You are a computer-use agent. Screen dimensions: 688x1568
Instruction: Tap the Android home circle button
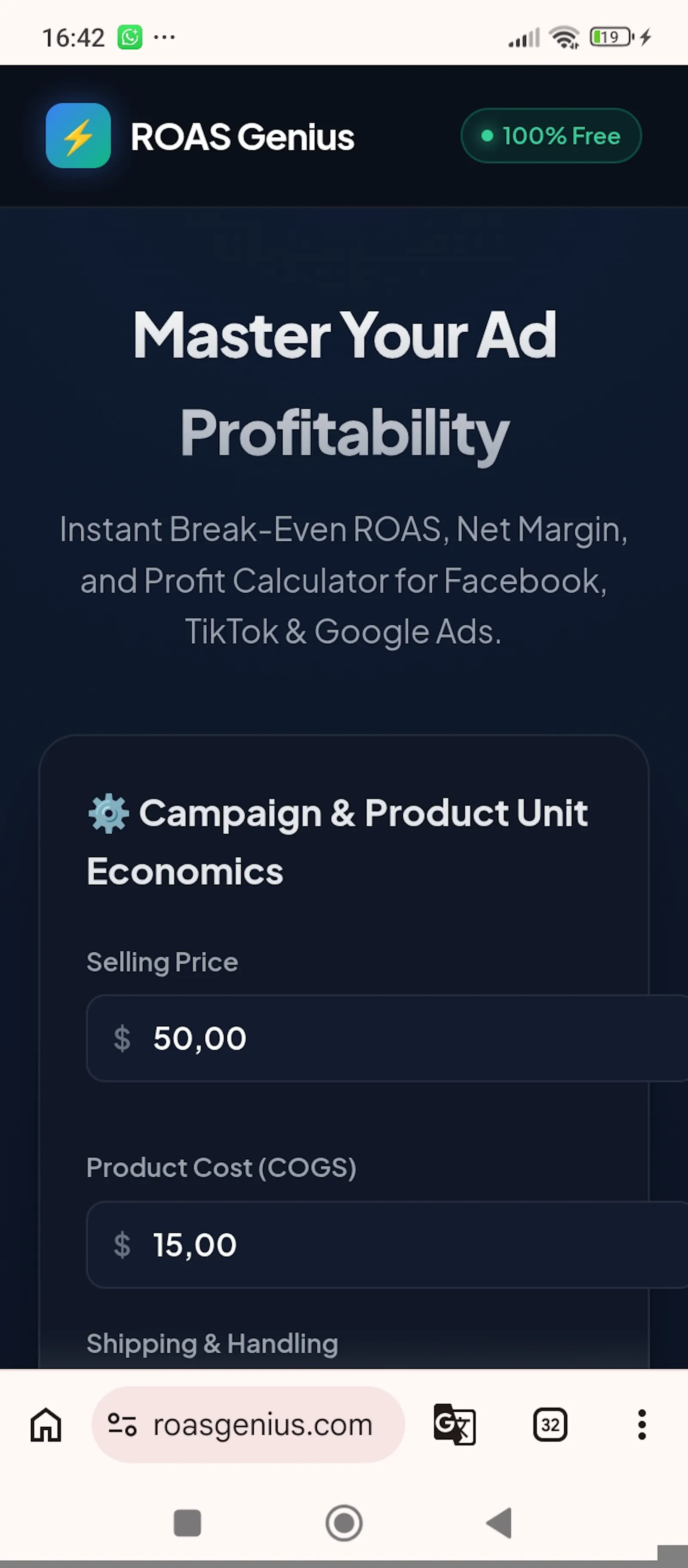coord(344,1523)
